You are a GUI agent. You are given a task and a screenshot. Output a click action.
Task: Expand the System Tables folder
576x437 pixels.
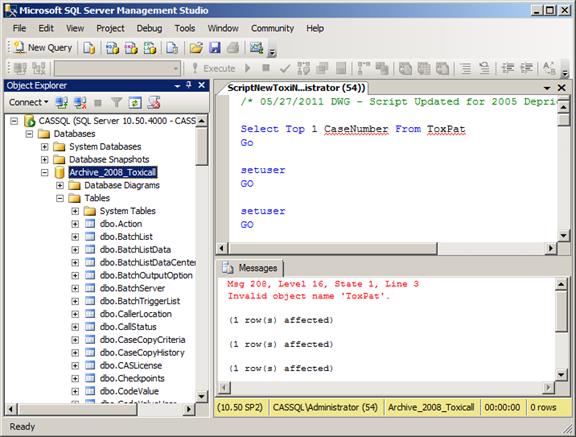[75, 211]
